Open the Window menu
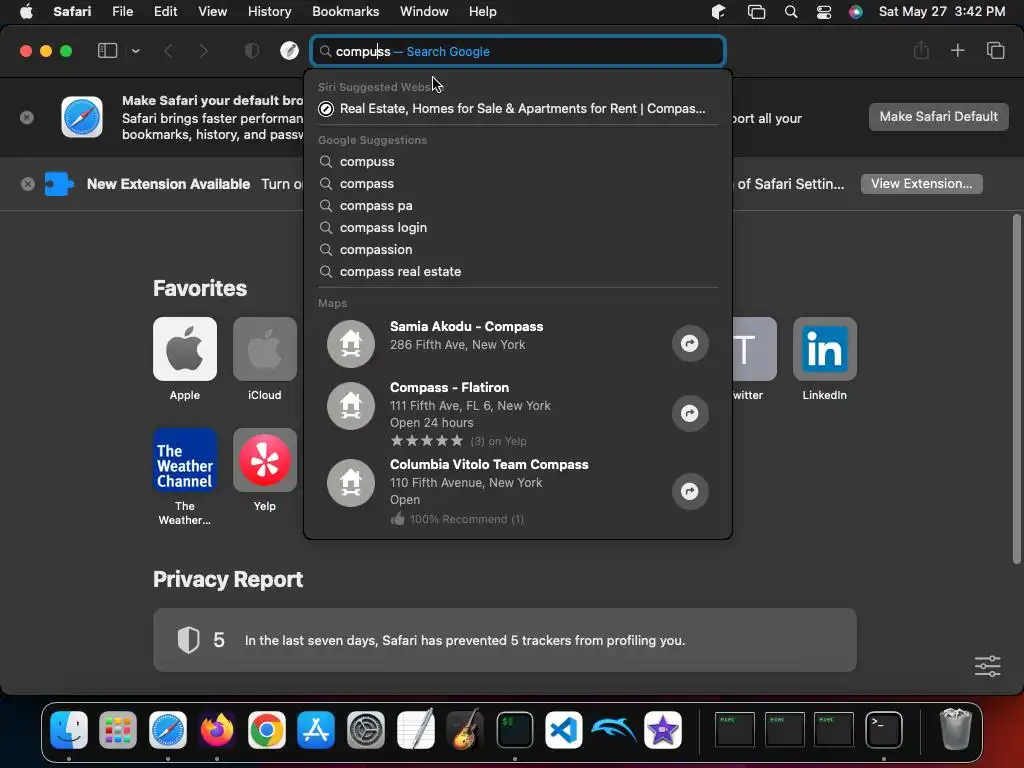 (424, 11)
